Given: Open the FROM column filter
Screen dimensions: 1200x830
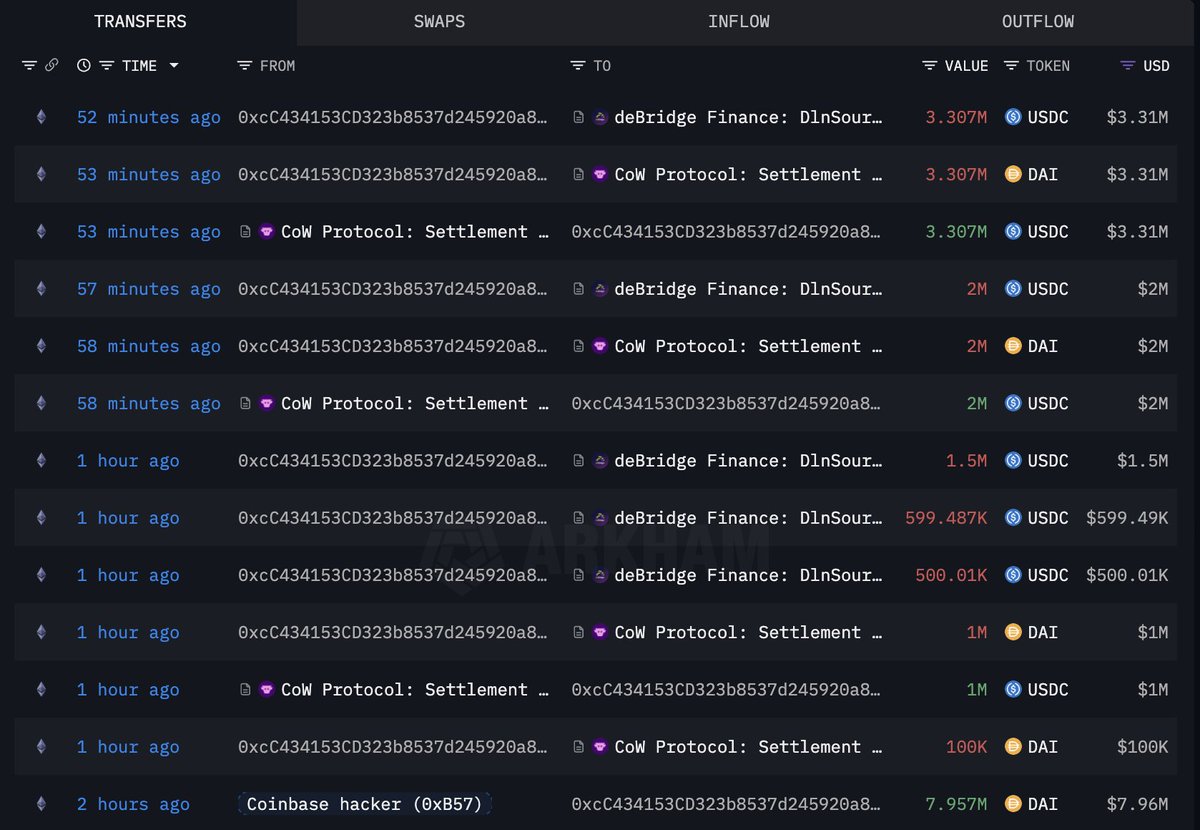Looking at the screenshot, I should [x=245, y=66].
